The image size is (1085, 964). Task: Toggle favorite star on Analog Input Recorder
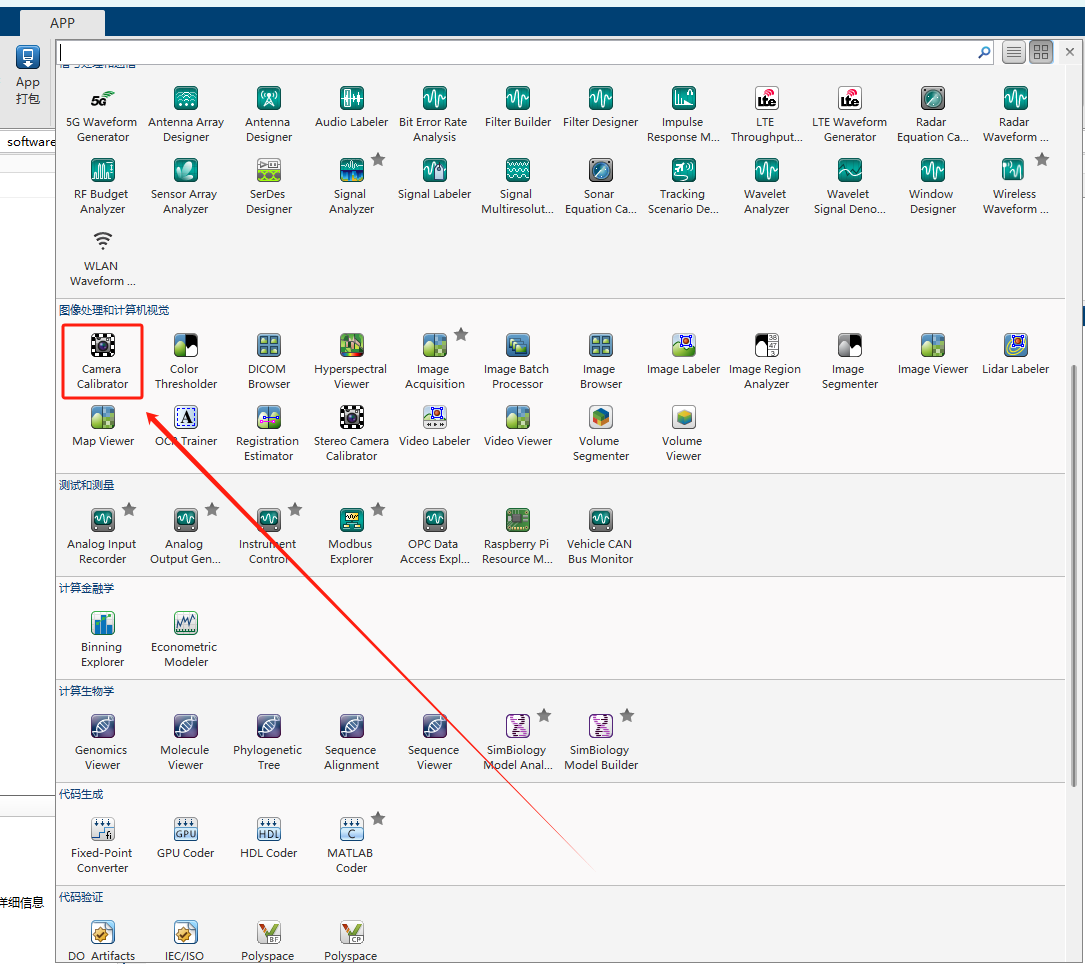[x=129, y=510]
